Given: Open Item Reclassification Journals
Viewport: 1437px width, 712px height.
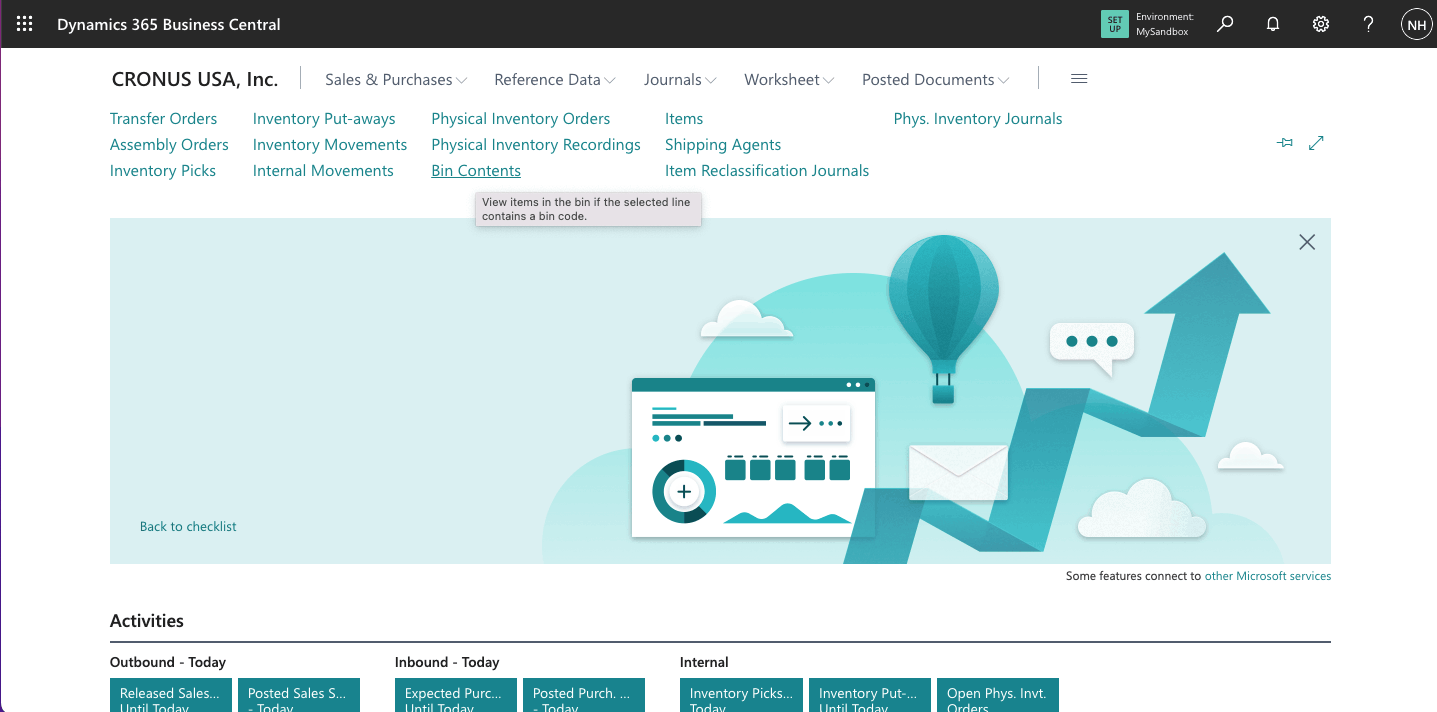Looking at the screenshot, I should click(767, 171).
